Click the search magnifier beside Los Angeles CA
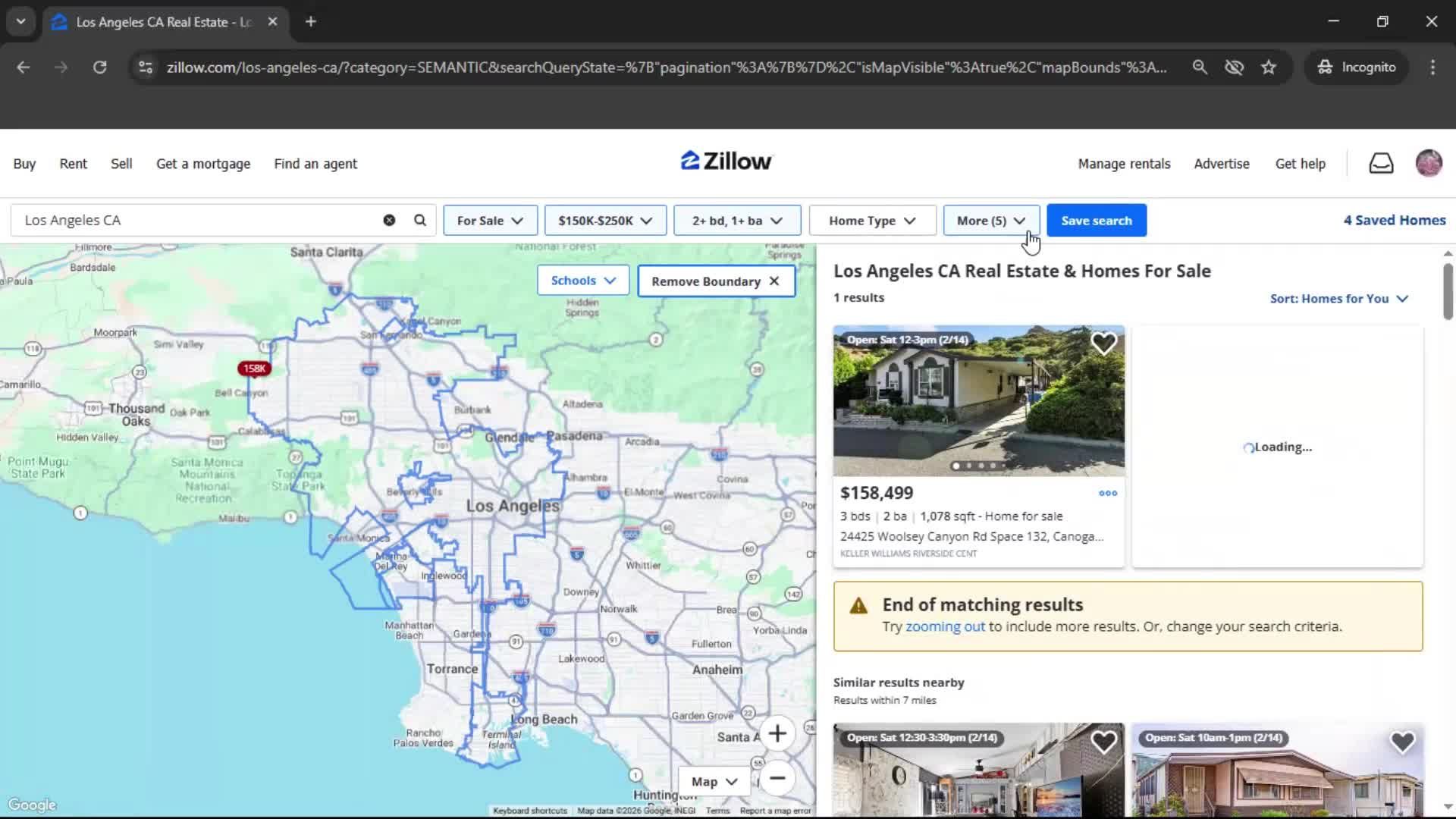Image resolution: width=1456 pixels, height=819 pixels. tap(419, 220)
